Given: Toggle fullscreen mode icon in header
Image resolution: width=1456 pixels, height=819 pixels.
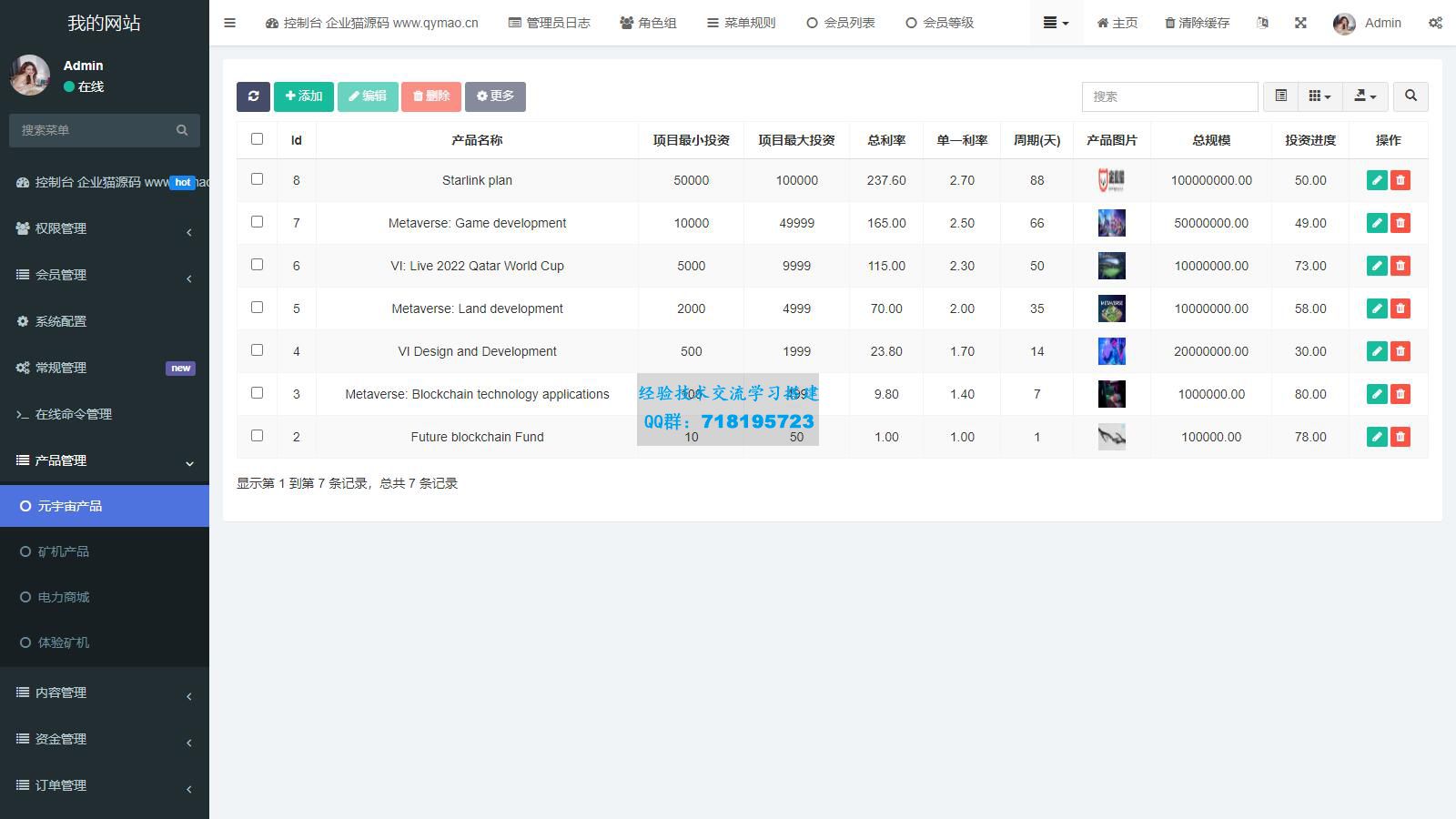Looking at the screenshot, I should pyautogui.click(x=1300, y=23).
